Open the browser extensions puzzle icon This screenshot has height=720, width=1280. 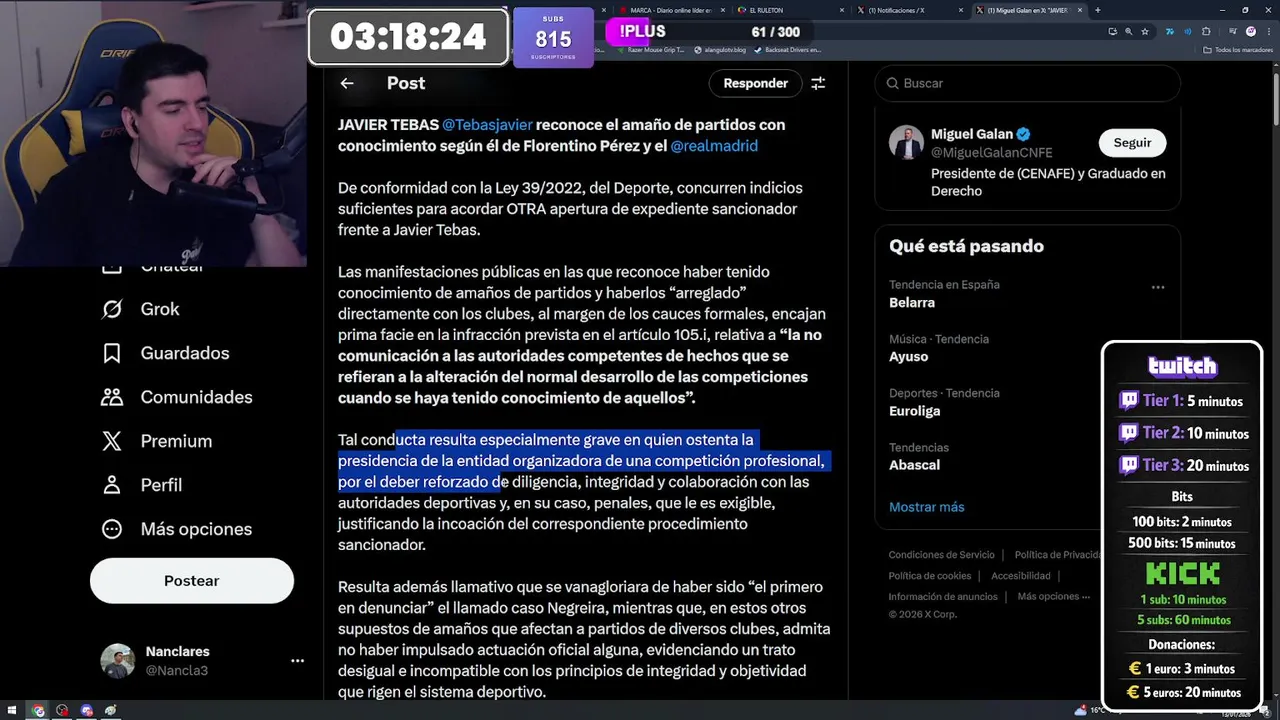click(1206, 32)
